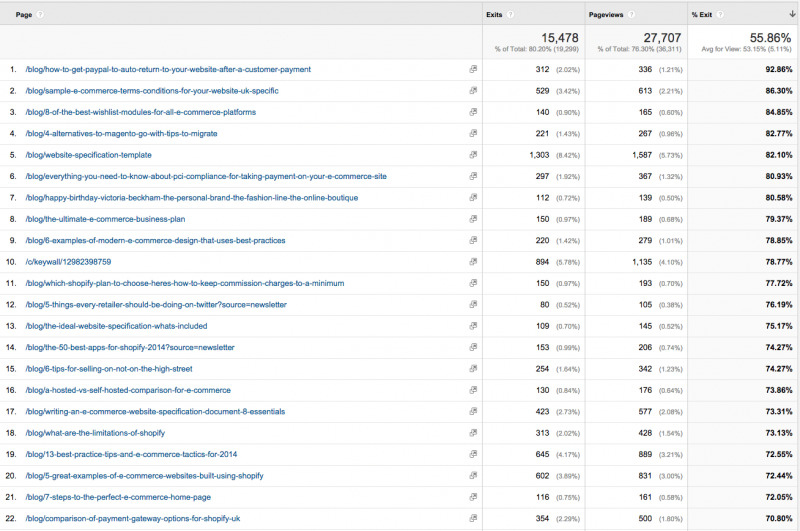Open 5 things retailer twitter newsletter link
Screen dimensions: 800x531
click(156, 305)
